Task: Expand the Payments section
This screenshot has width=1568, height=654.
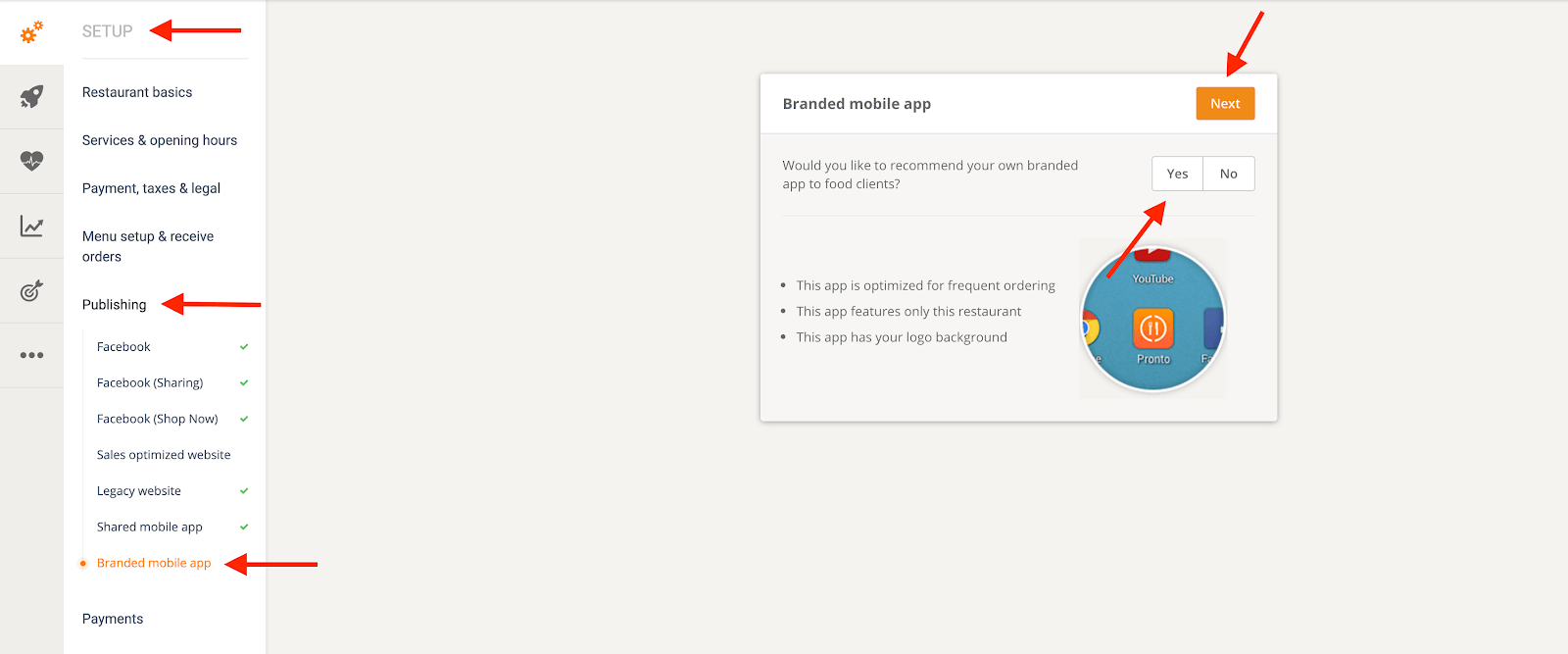Action: point(113,619)
